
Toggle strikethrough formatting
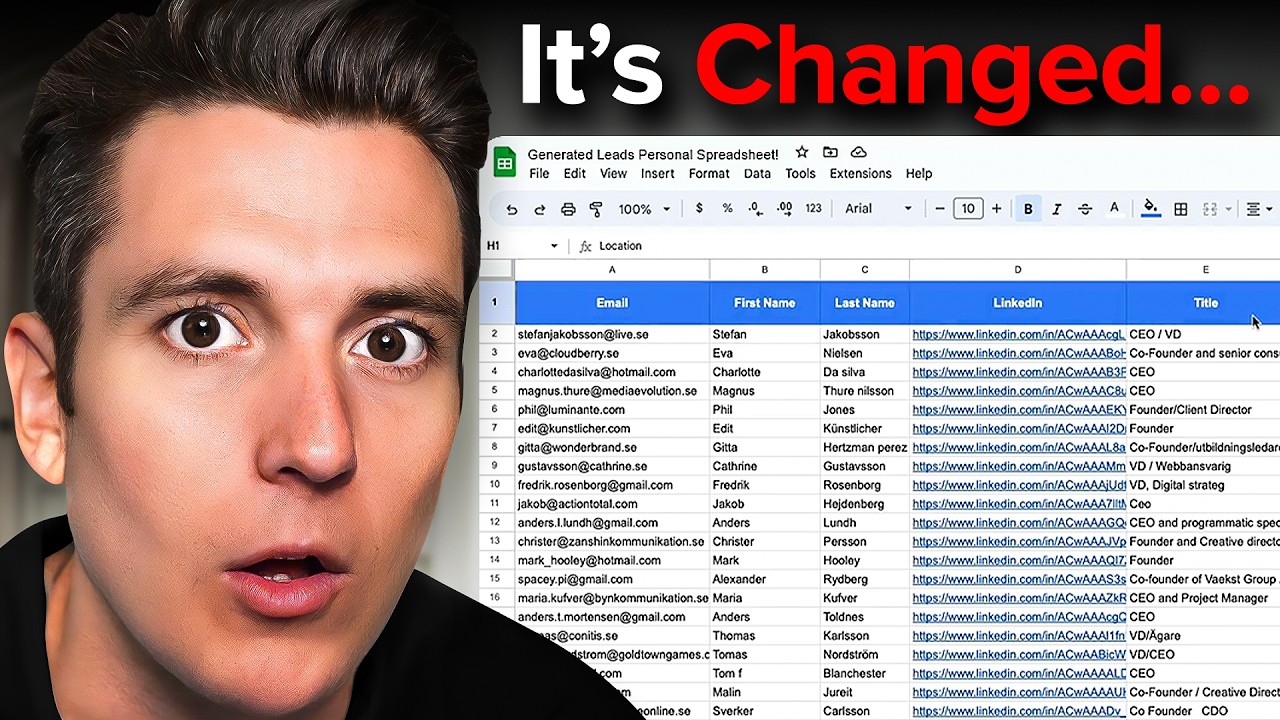pos(1085,209)
